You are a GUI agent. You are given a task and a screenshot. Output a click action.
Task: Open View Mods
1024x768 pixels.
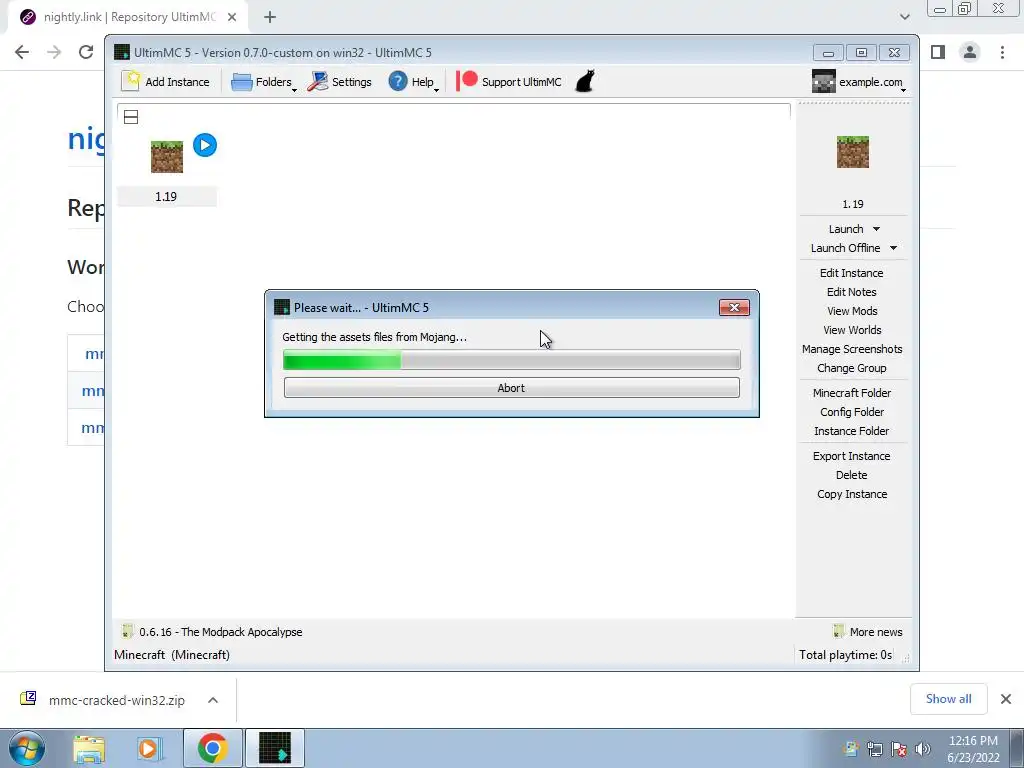852,311
